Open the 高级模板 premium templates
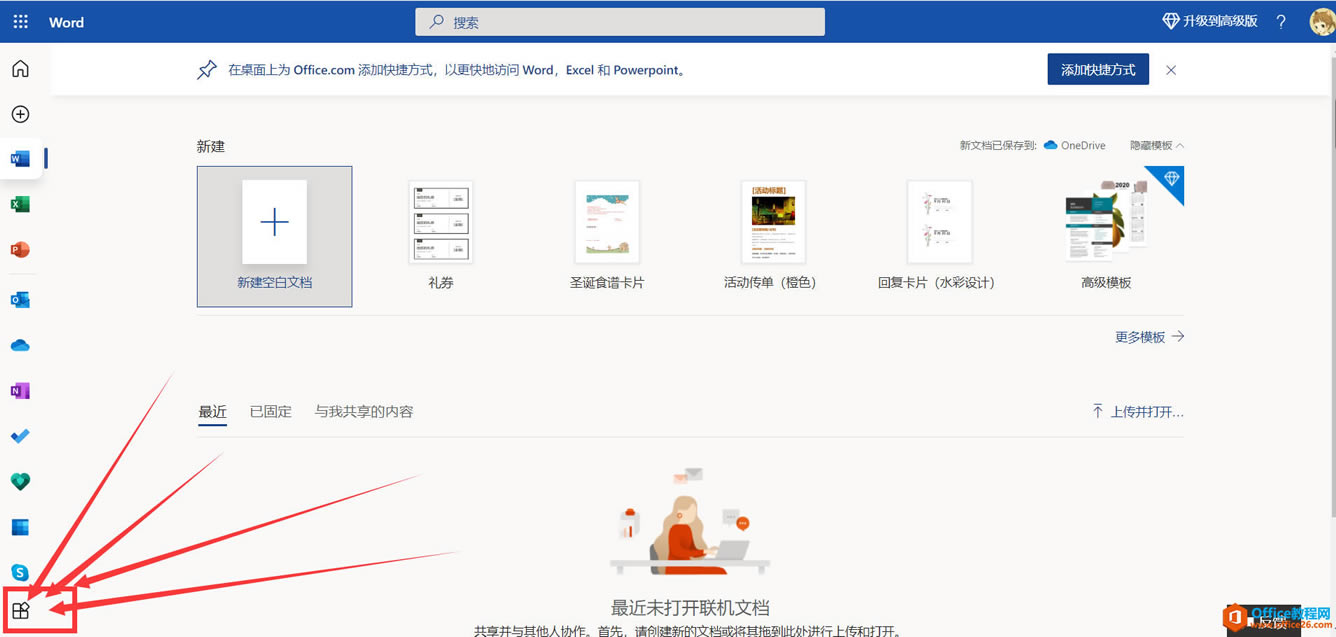Image resolution: width=1336 pixels, height=637 pixels. pos(1106,236)
